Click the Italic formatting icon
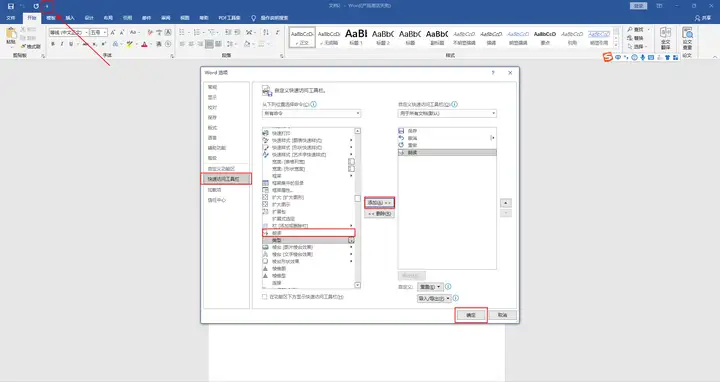720x382 pixels. (x=62, y=44)
